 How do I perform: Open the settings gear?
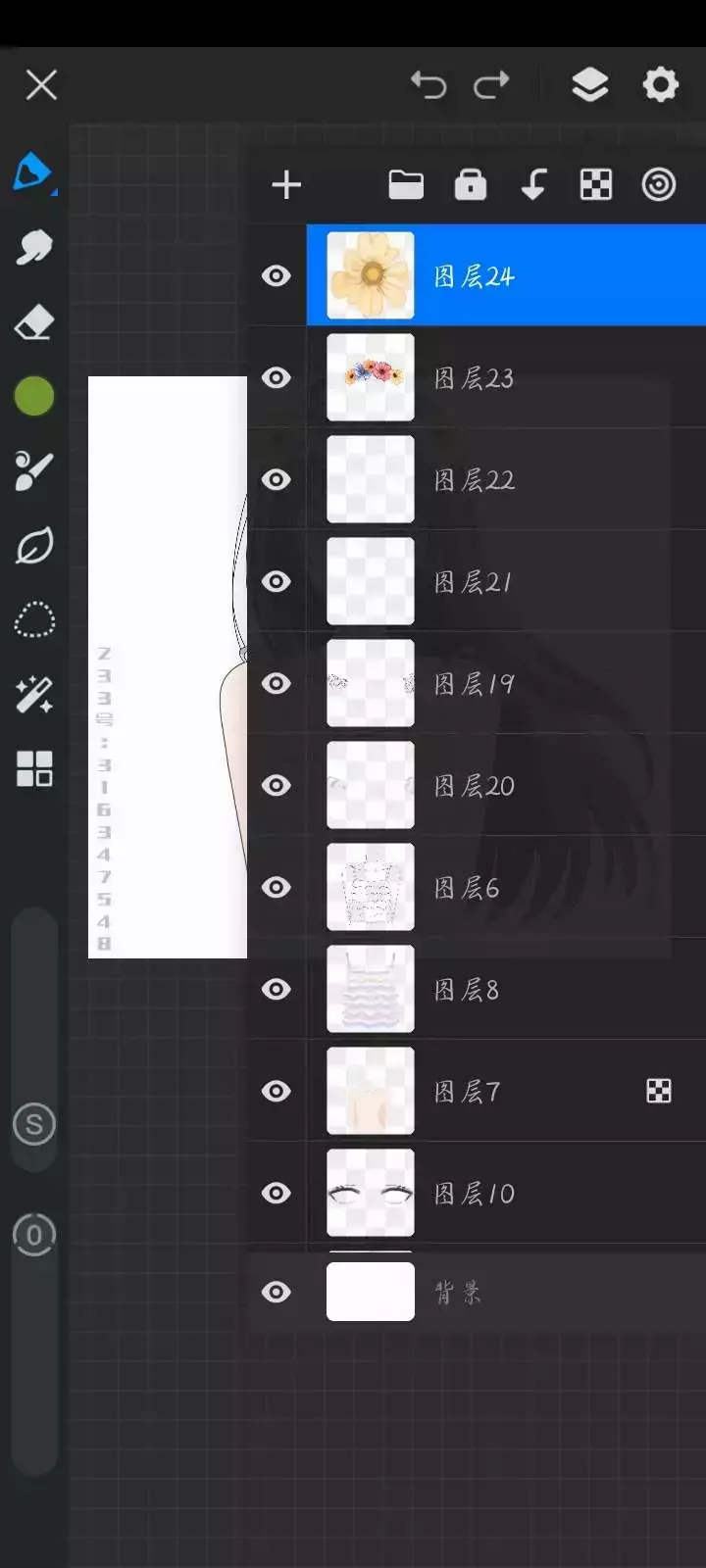pyautogui.click(x=660, y=84)
